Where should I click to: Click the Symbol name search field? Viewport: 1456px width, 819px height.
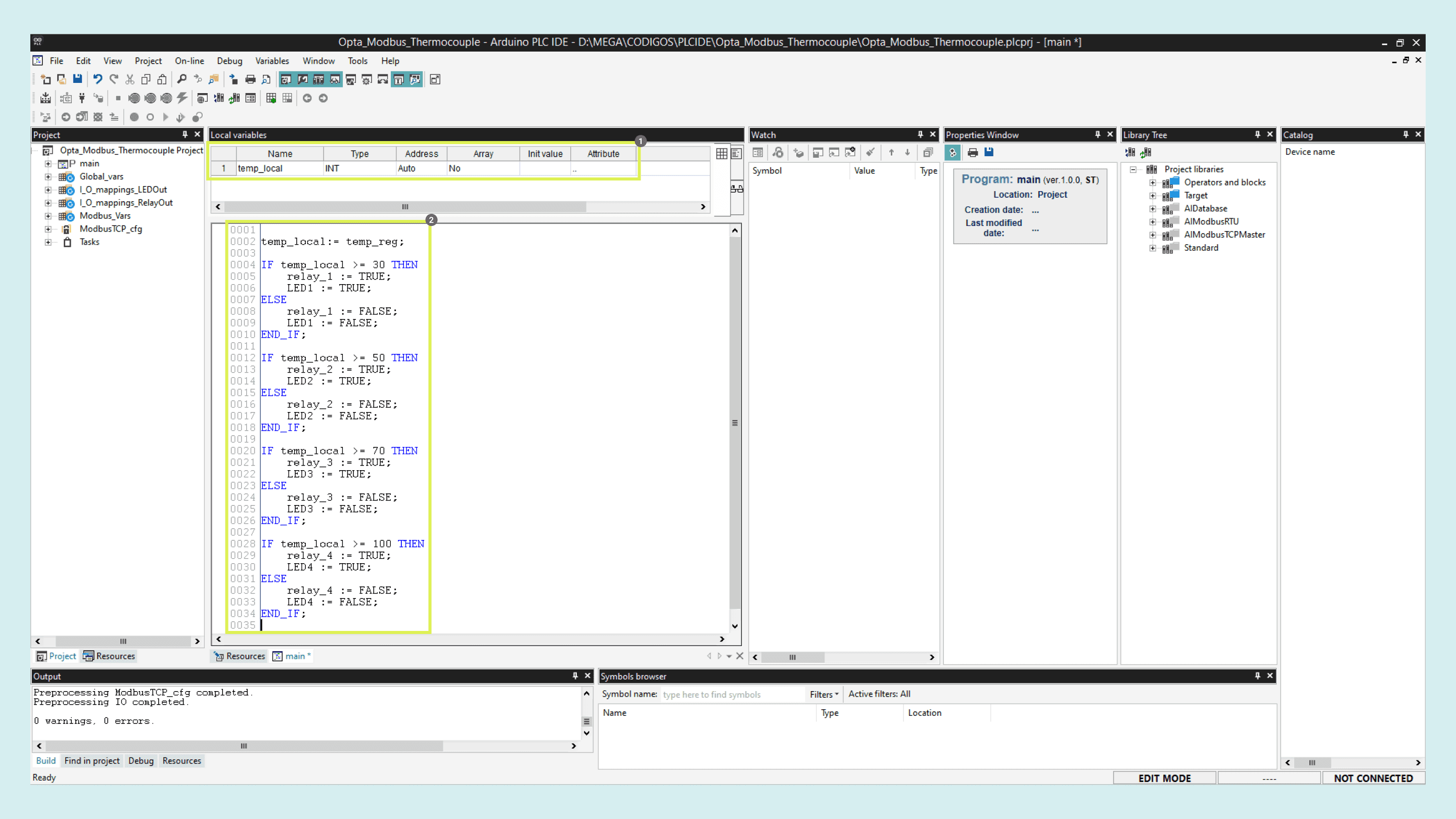click(x=732, y=695)
